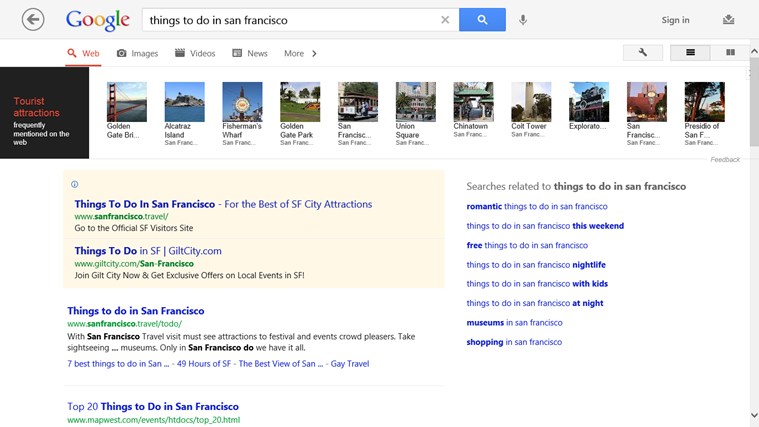Open the 'Gay Travel' sitelink

[349, 364]
